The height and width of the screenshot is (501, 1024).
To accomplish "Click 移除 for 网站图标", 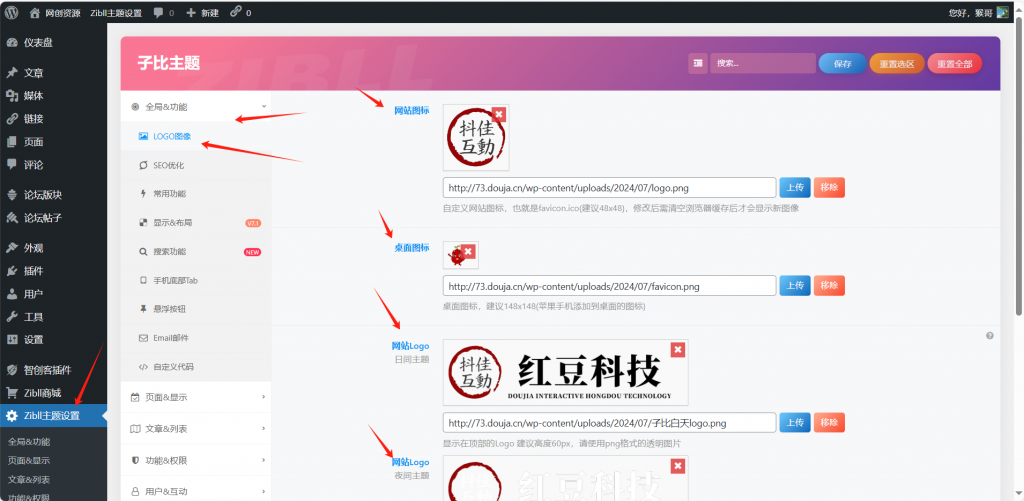I will pyautogui.click(x=829, y=187).
